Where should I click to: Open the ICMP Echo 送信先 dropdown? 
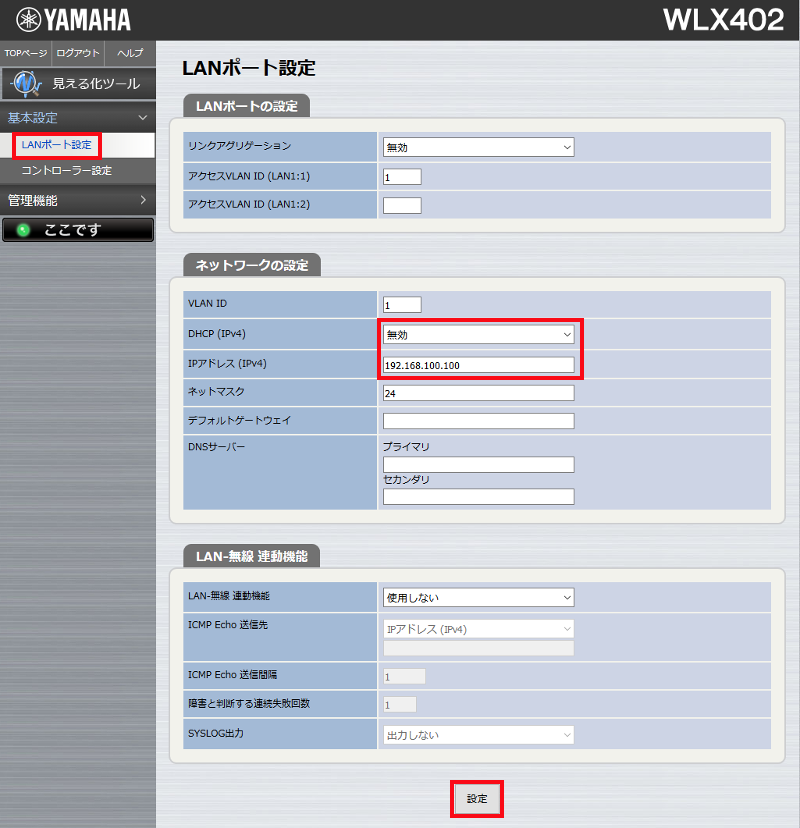point(478,627)
